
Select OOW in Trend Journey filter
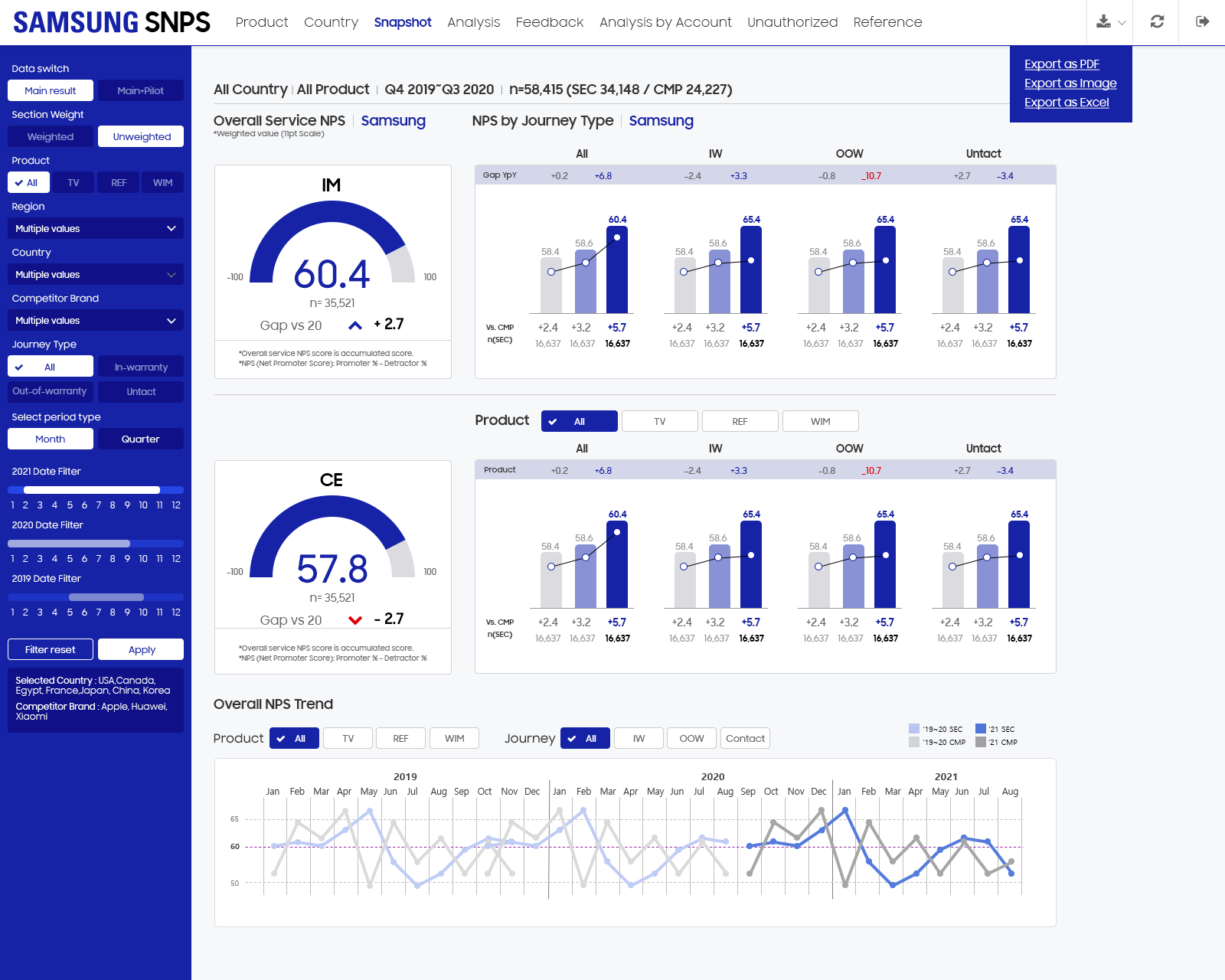[x=691, y=738]
